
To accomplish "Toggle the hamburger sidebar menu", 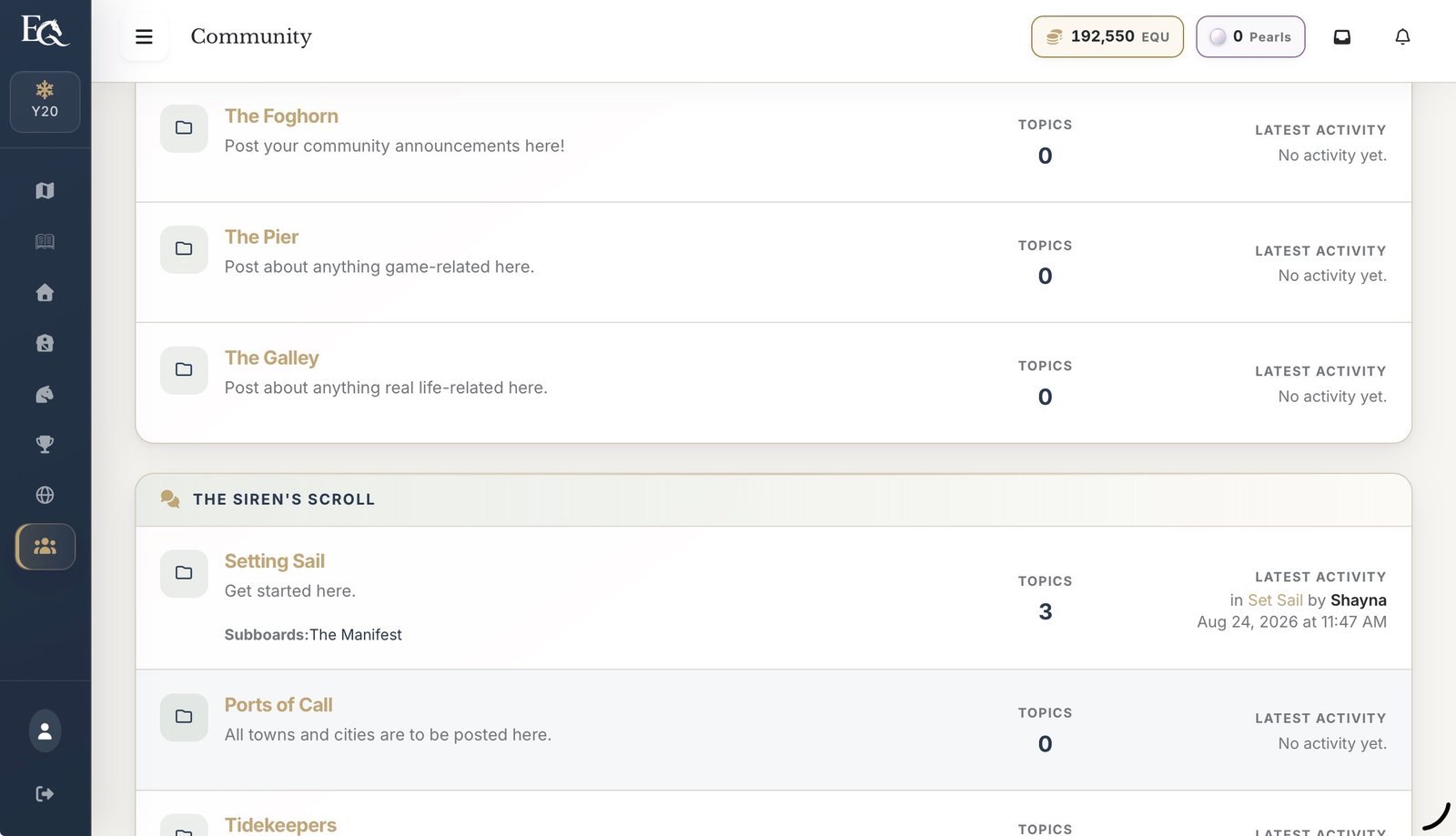I will click(144, 36).
